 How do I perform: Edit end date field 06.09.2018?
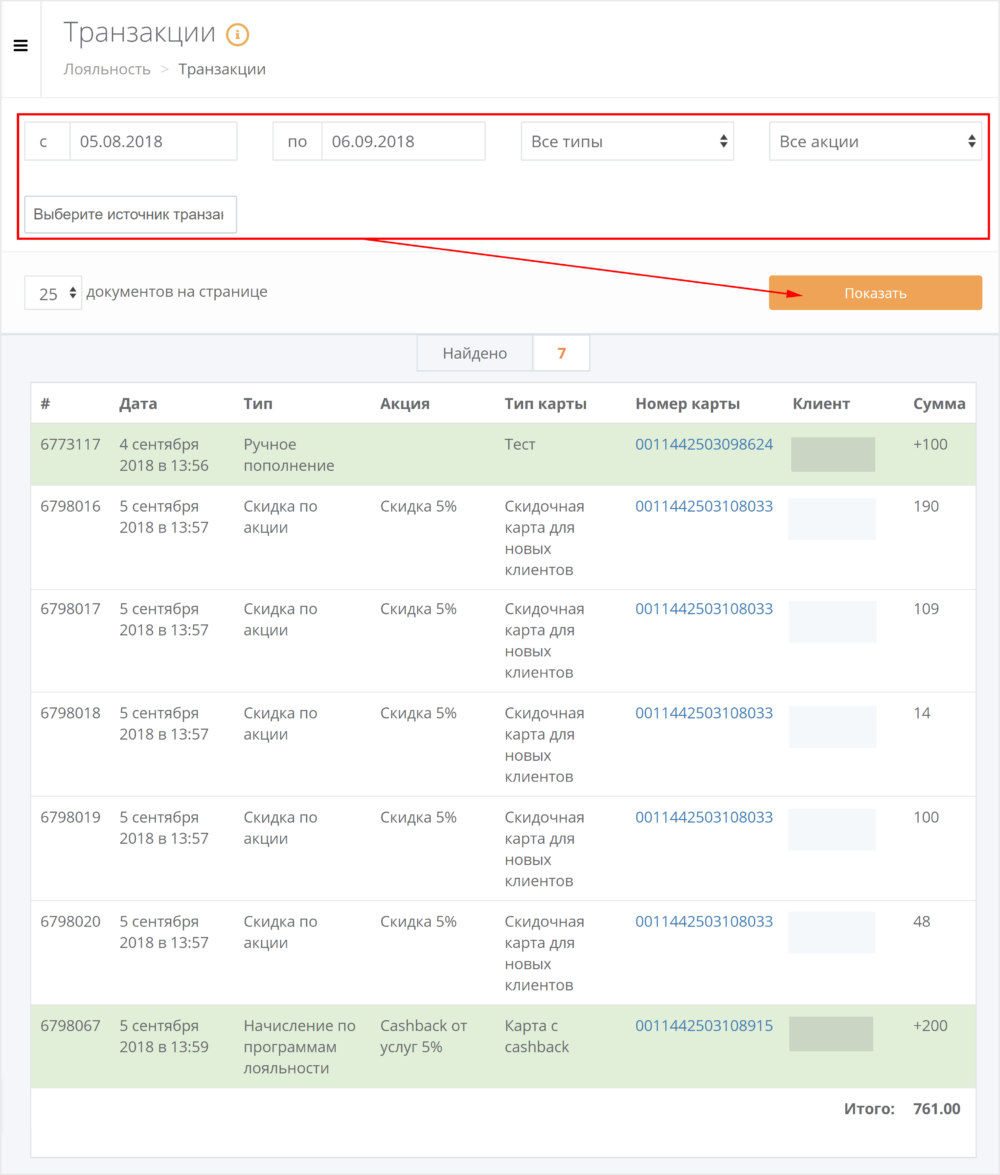[403, 142]
